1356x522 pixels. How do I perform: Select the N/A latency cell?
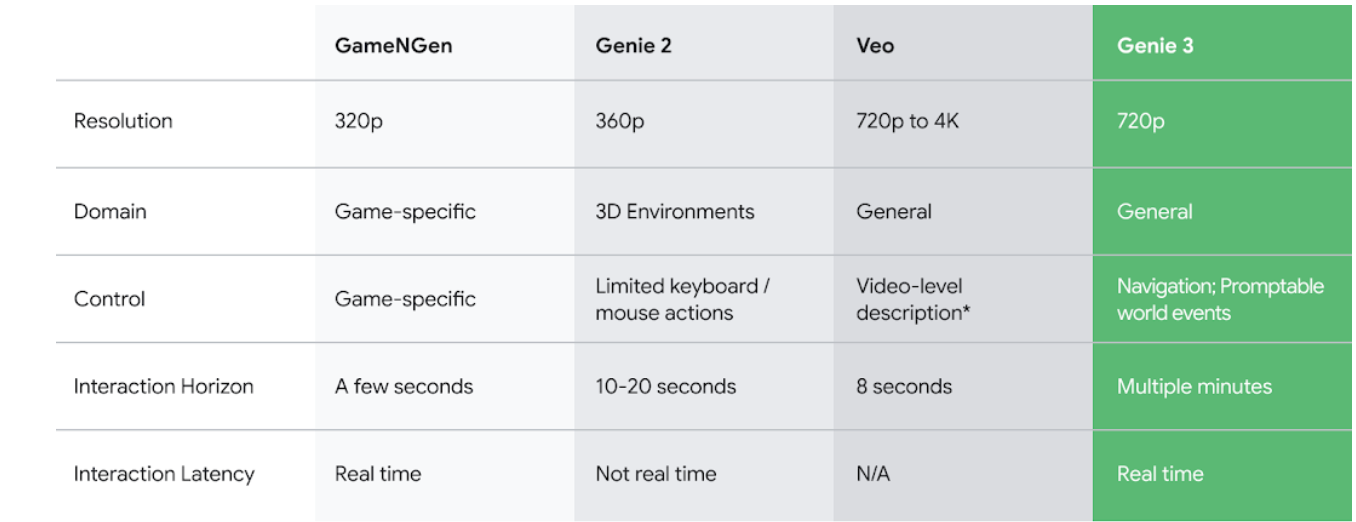[x=873, y=474]
